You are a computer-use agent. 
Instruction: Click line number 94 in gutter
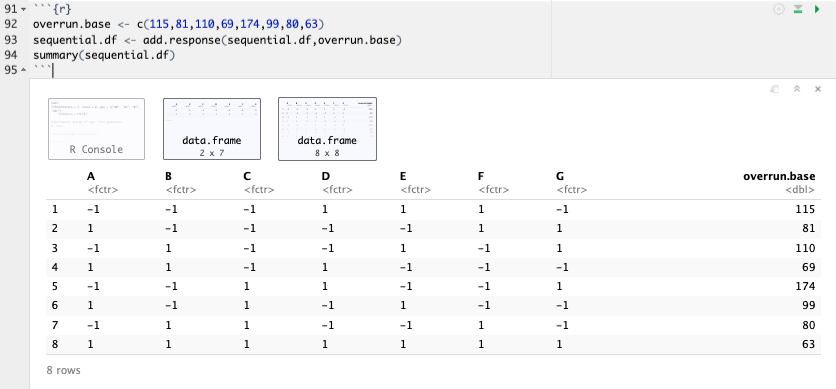pos(11,55)
